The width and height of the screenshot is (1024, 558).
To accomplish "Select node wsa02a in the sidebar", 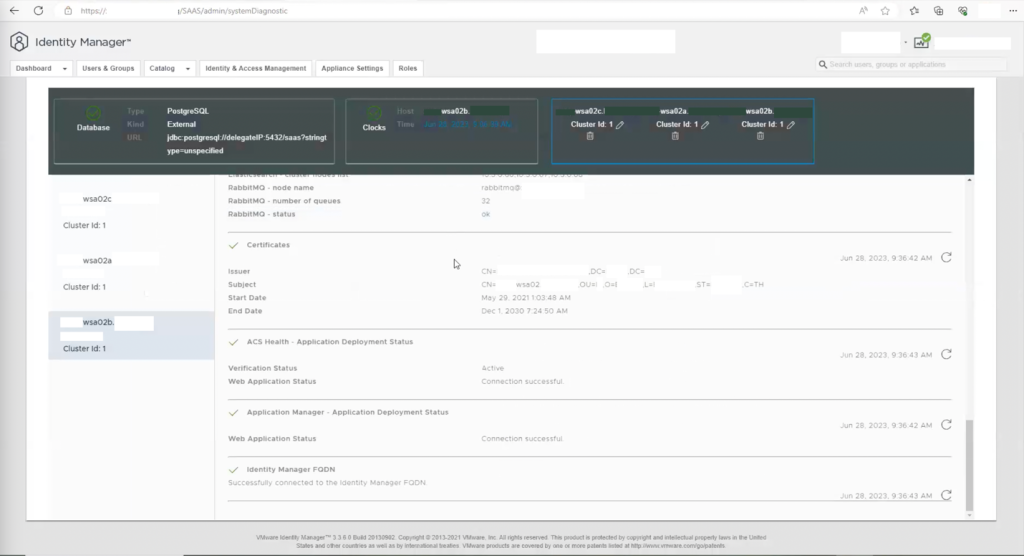I will (131, 273).
